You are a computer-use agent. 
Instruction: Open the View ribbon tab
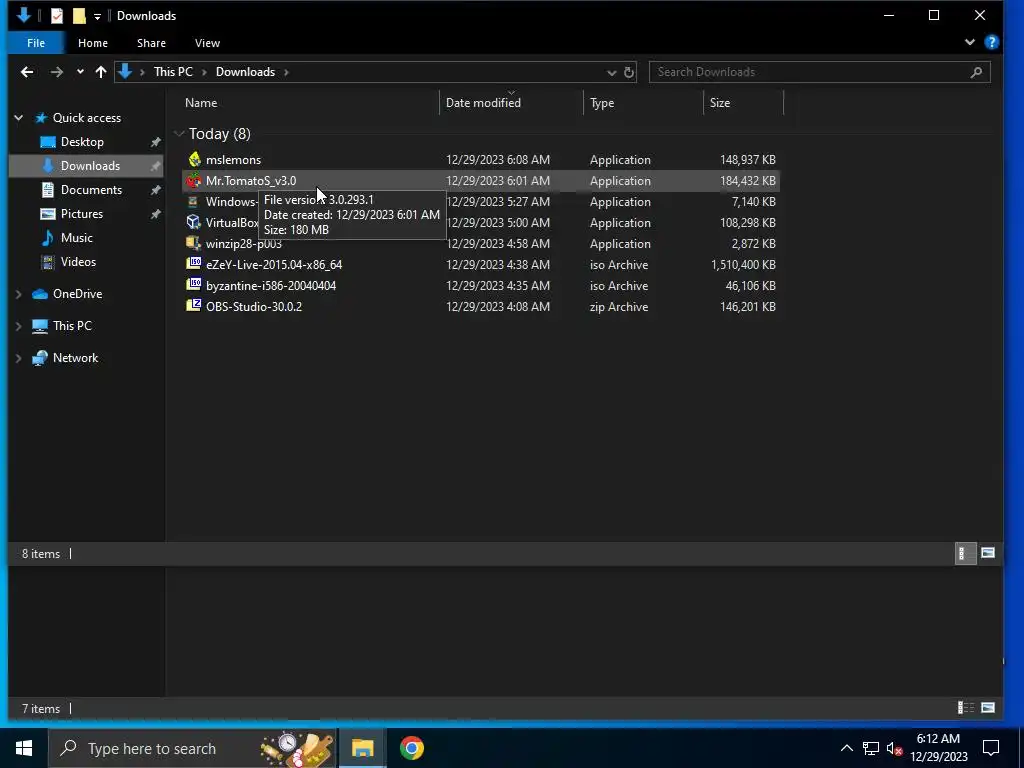pos(207,43)
